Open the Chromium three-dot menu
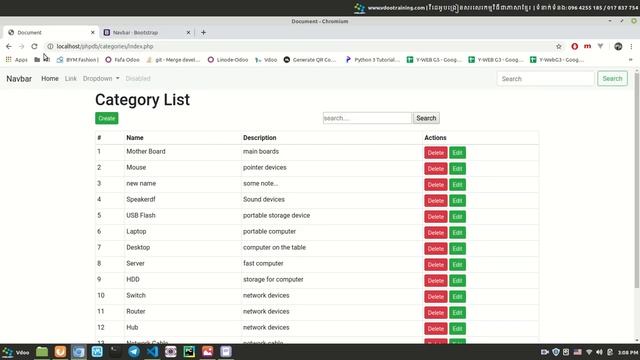Screen dimensions: 640x360 click(x=631, y=47)
